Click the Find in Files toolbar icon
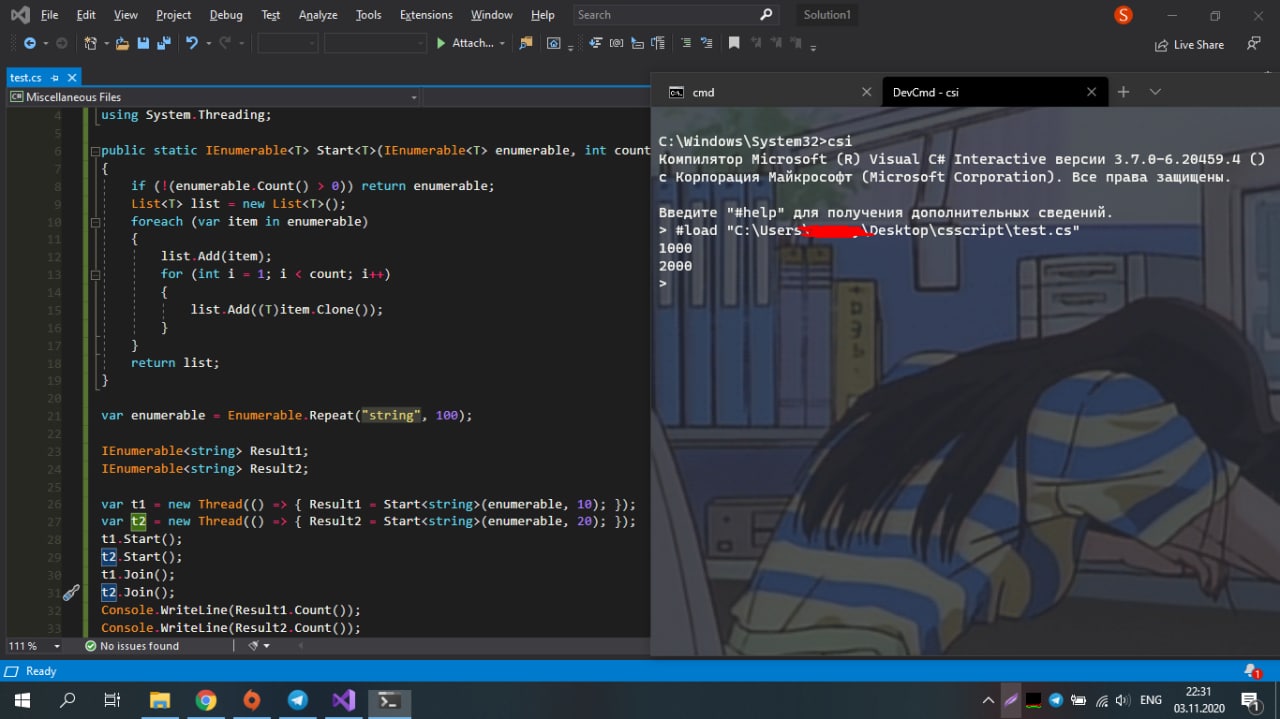 [x=526, y=43]
